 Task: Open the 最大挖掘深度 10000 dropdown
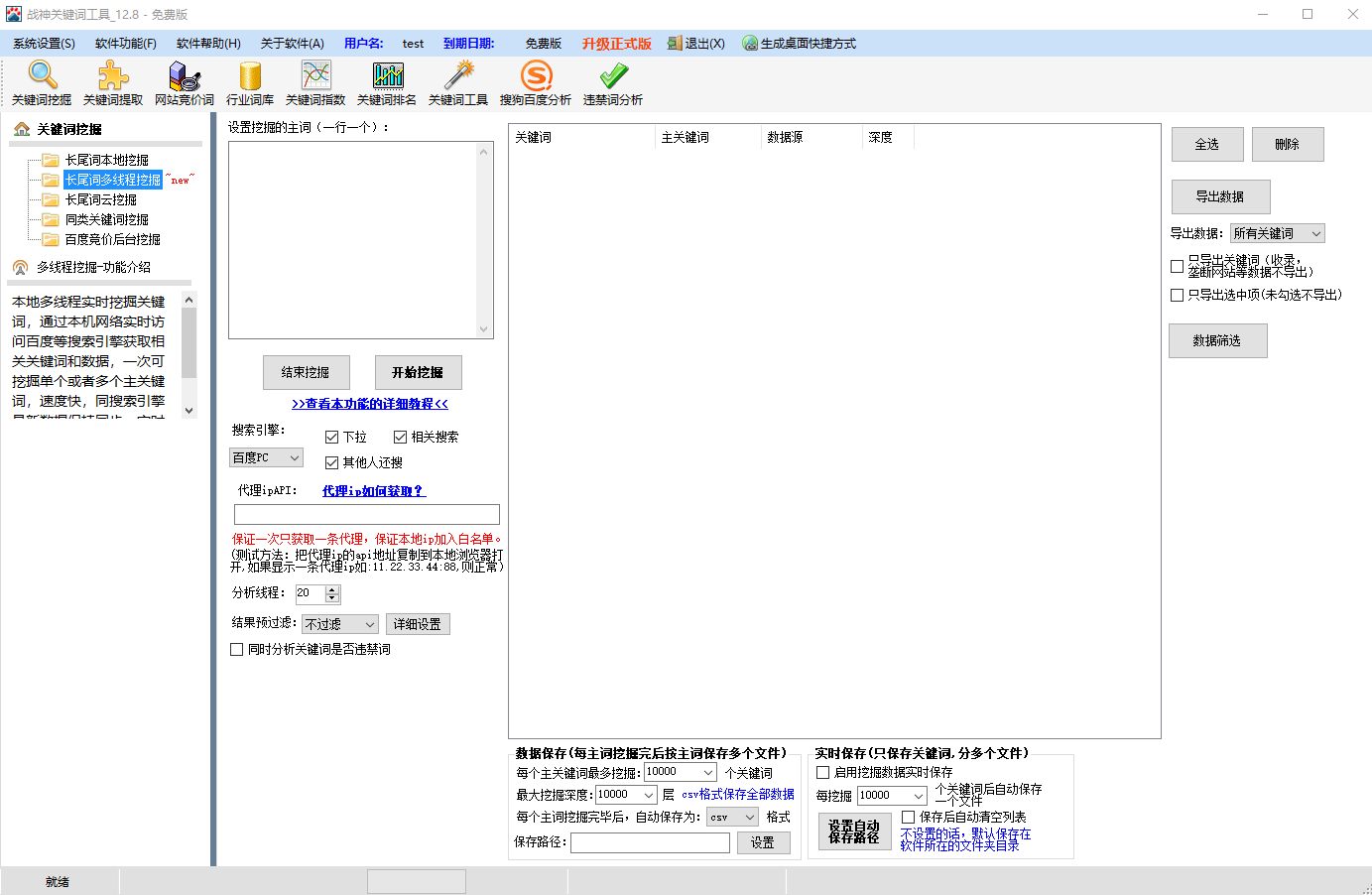tap(626, 795)
